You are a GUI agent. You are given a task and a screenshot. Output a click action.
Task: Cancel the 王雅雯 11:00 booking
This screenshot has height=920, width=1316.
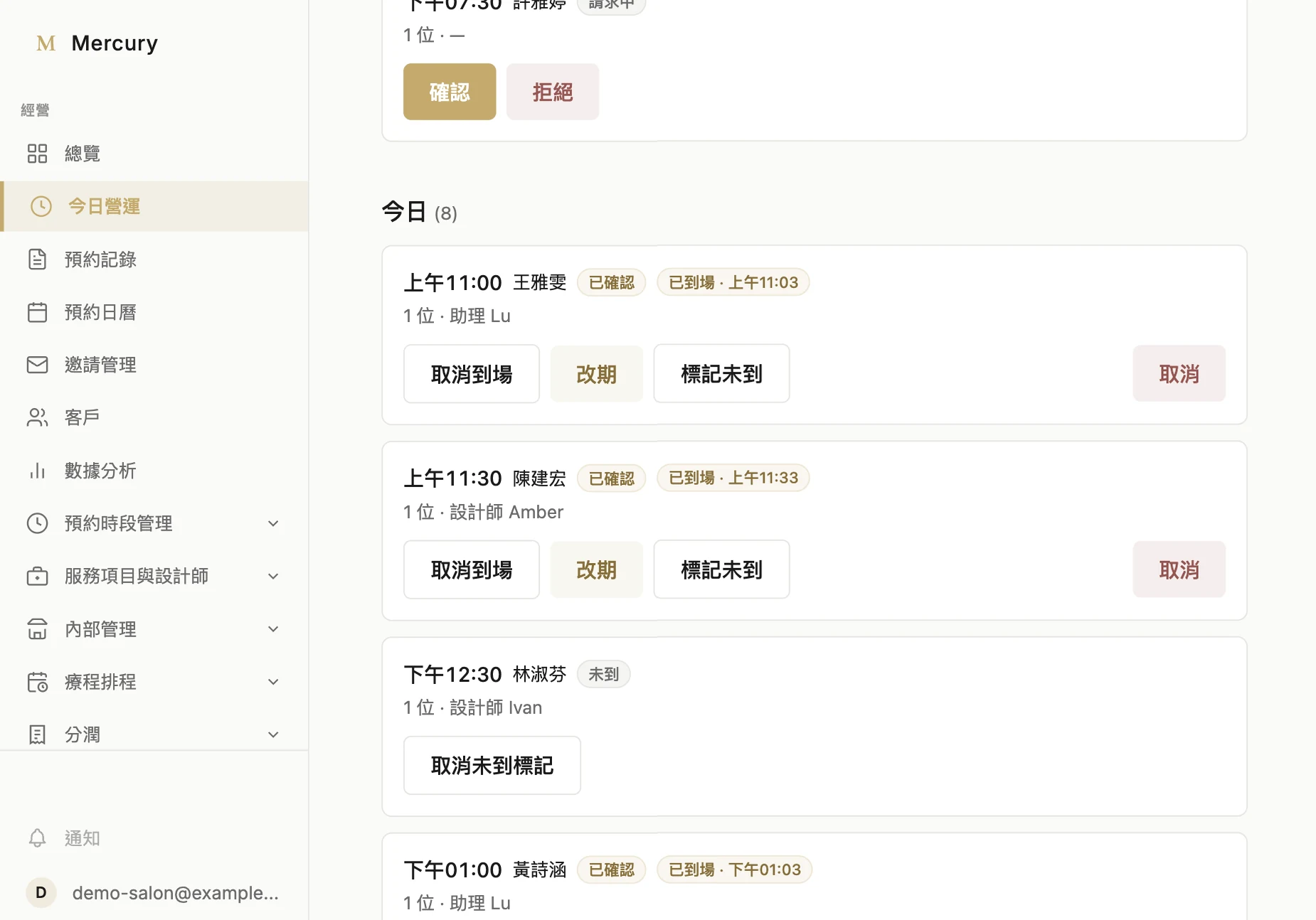point(1179,374)
